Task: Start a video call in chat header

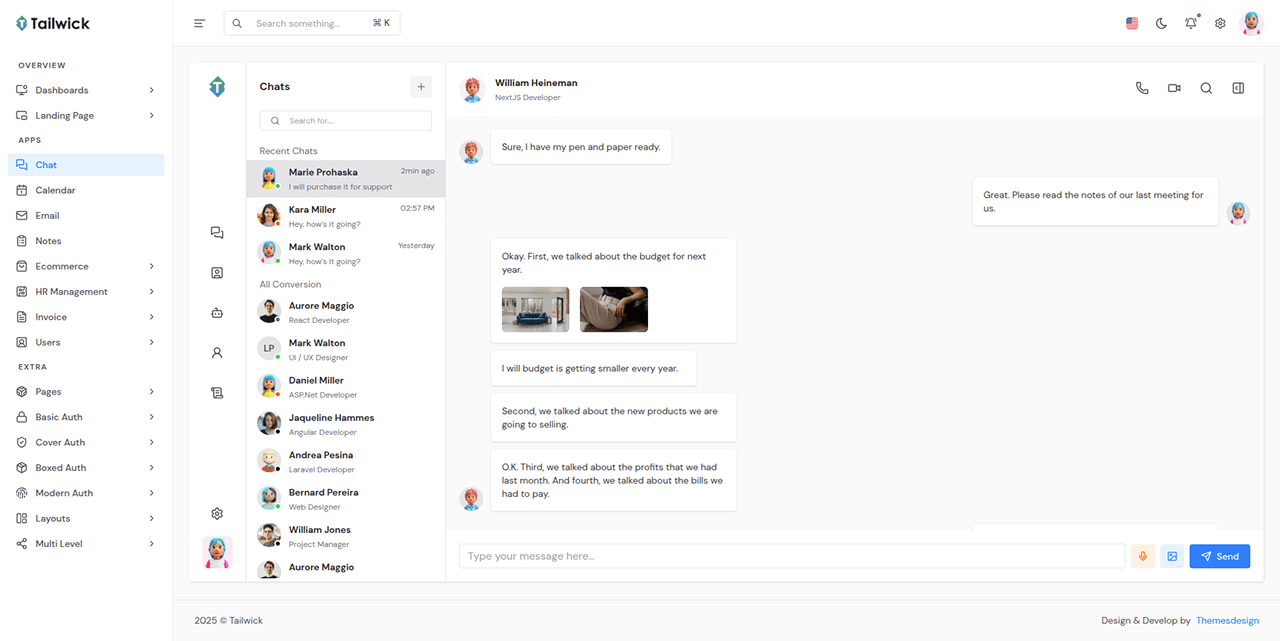Action: (1174, 88)
